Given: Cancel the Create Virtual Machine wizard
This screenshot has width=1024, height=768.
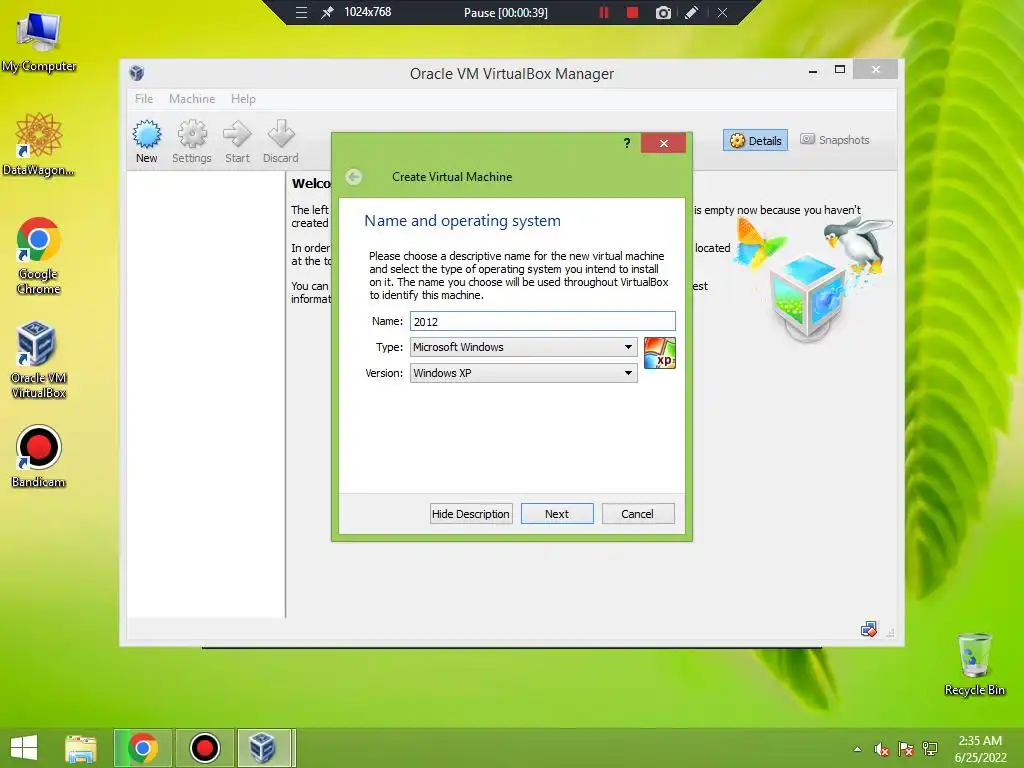Looking at the screenshot, I should click(x=637, y=514).
